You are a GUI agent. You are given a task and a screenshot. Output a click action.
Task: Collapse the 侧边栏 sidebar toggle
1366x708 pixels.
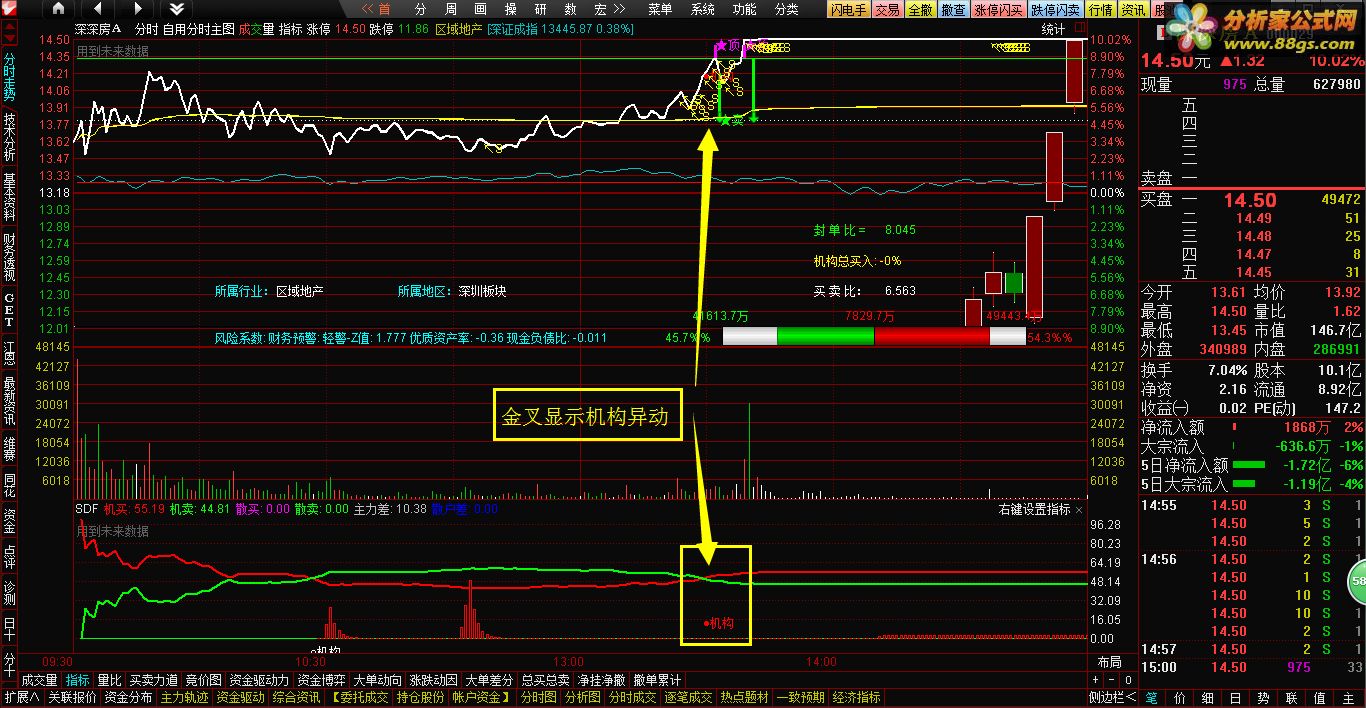(x=1113, y=697)
